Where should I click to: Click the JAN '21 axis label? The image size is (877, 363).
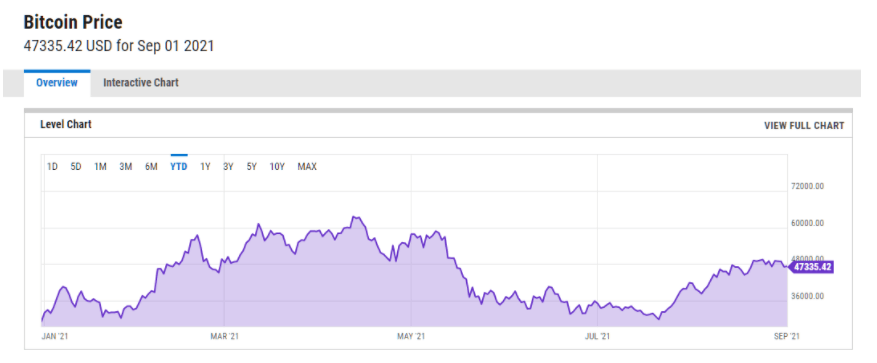(x=54, y=336)
